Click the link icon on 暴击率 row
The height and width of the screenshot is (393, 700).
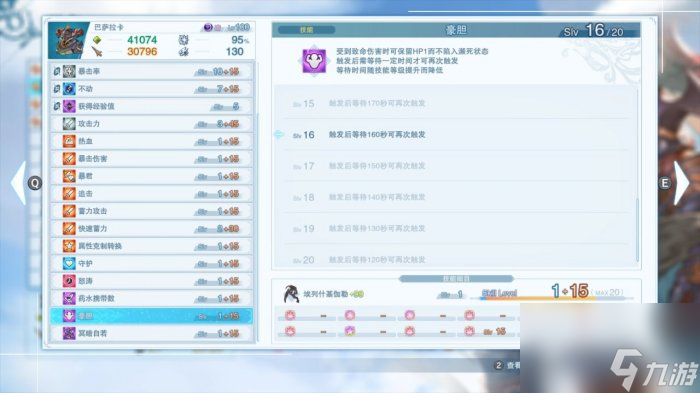click(x=57, y=71)
